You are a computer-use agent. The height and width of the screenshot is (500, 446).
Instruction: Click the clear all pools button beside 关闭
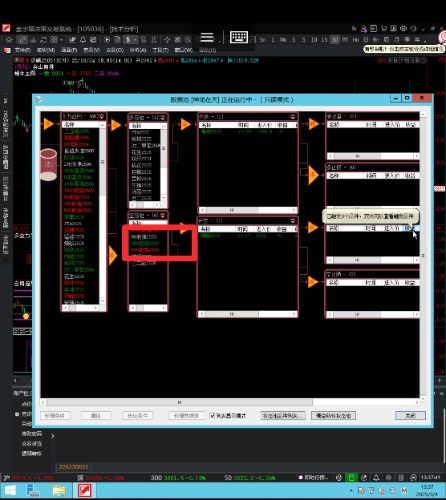coord(333,415)
